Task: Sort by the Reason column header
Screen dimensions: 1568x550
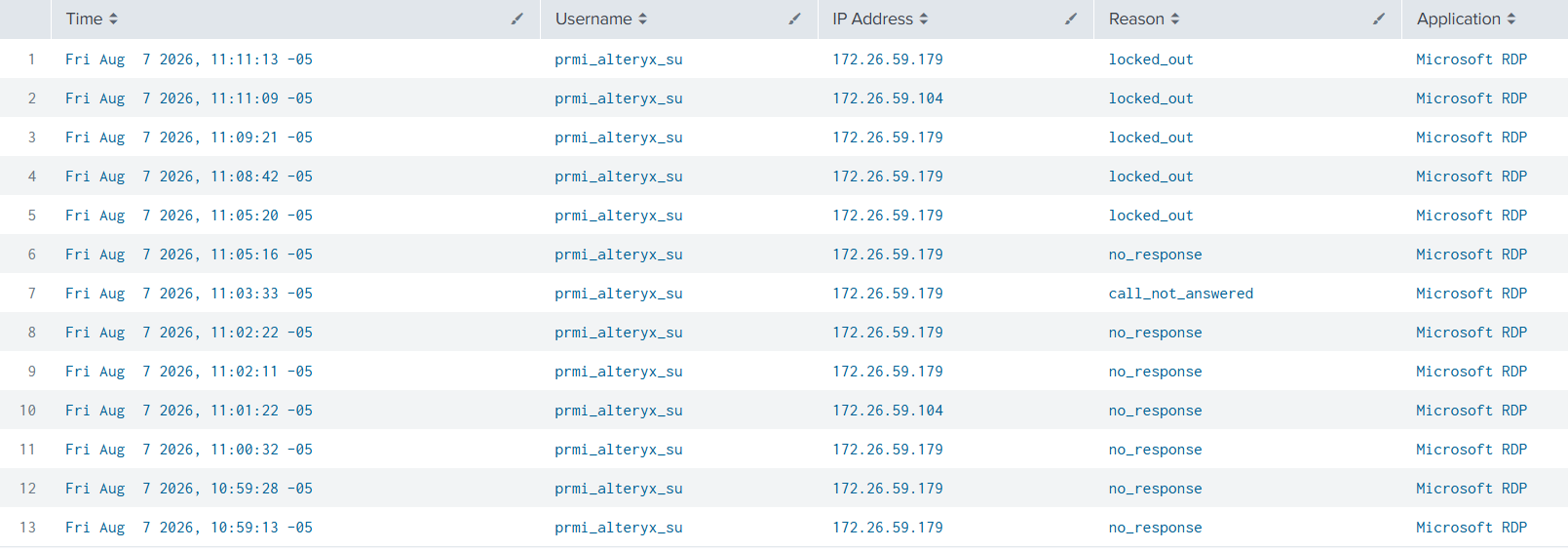Action: pos(1144,19)
